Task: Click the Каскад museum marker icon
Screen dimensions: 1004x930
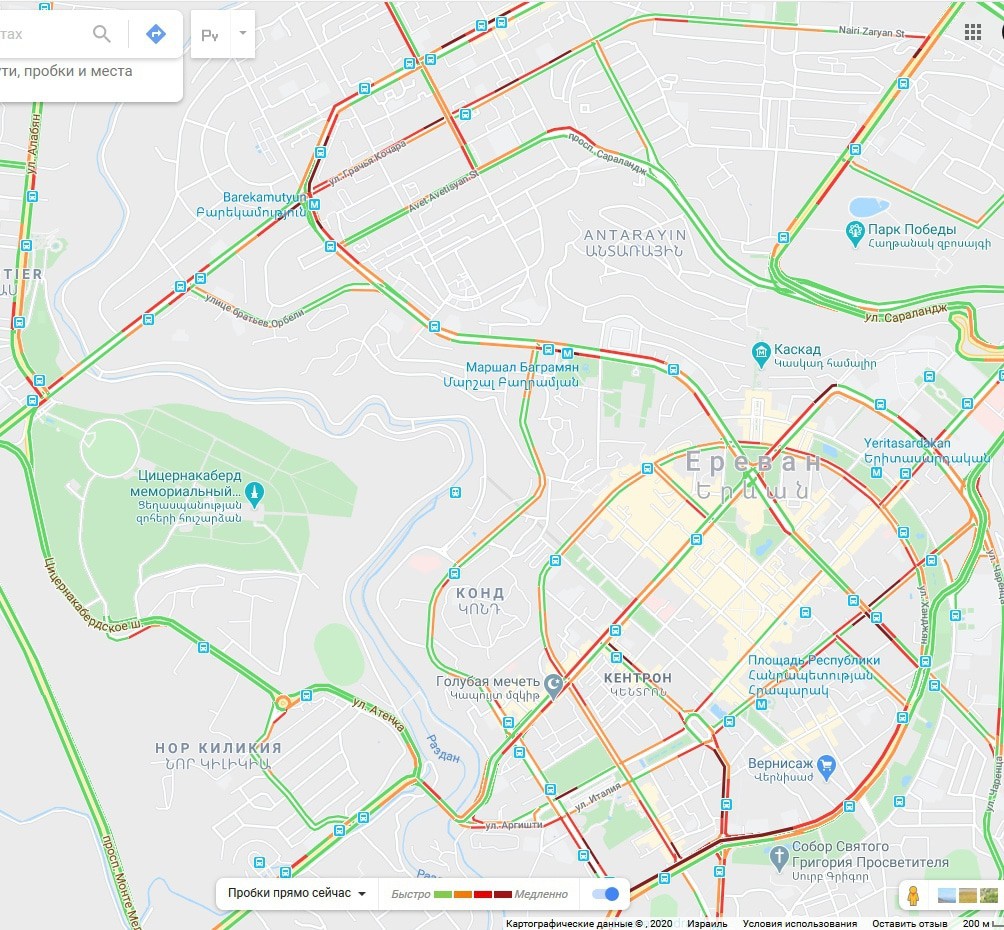Action: 761,354
